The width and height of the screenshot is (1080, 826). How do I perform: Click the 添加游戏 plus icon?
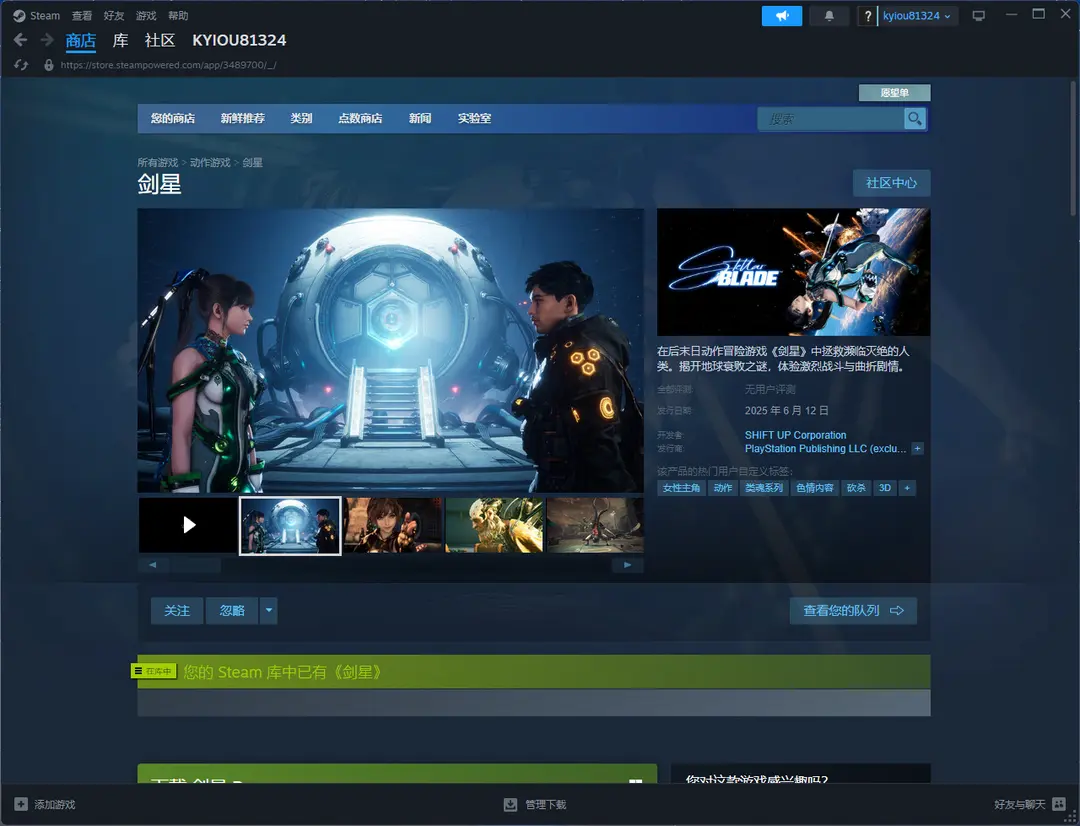coord(21,804)
